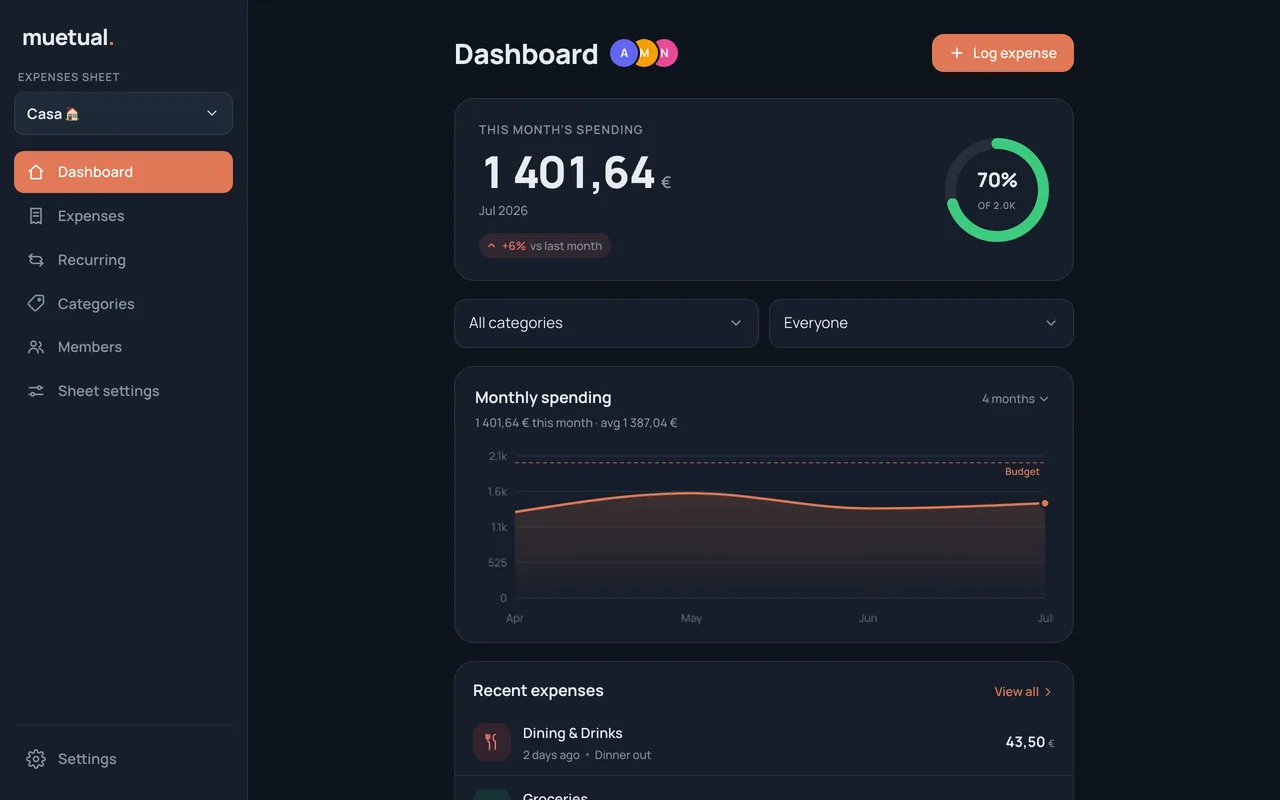
Task: Open Settings gear icon at sidebar bottom
Action: [x=36, y=759]
